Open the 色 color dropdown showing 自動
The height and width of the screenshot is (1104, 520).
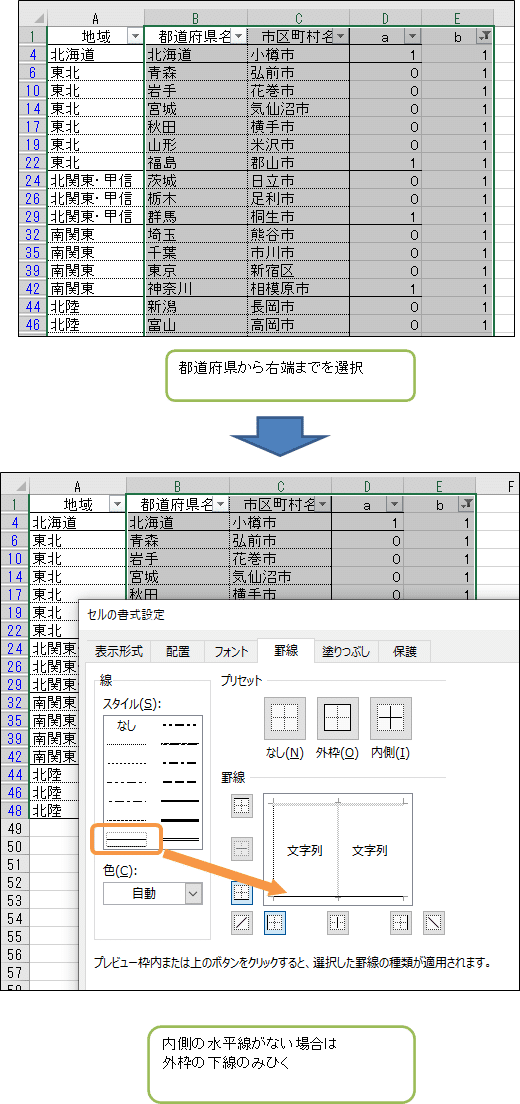coord(153,893)
